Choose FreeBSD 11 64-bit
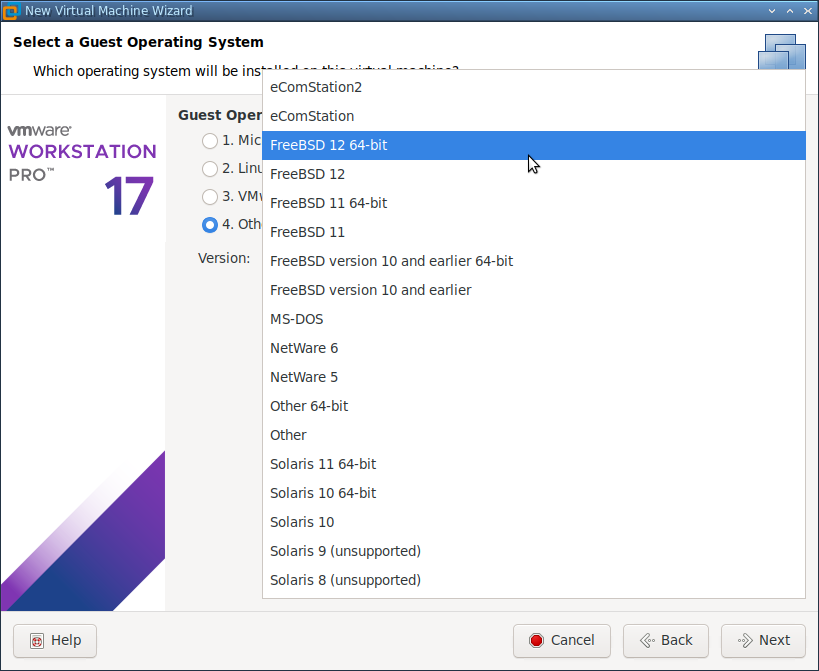Screen dimensions: 819x671 [534, 203]
